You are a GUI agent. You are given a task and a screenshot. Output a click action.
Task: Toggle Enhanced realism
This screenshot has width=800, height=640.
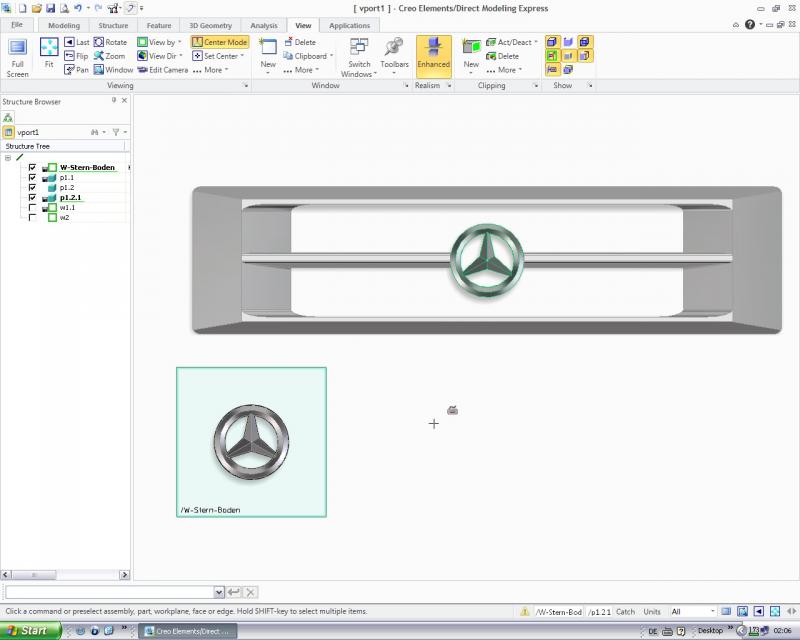tap(434, 56)
